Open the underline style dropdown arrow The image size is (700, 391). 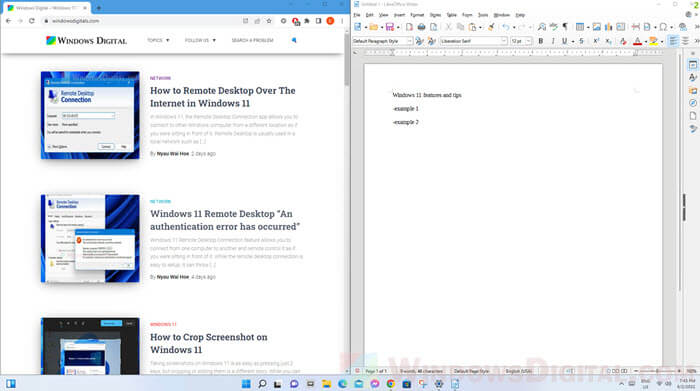point(572,42)
